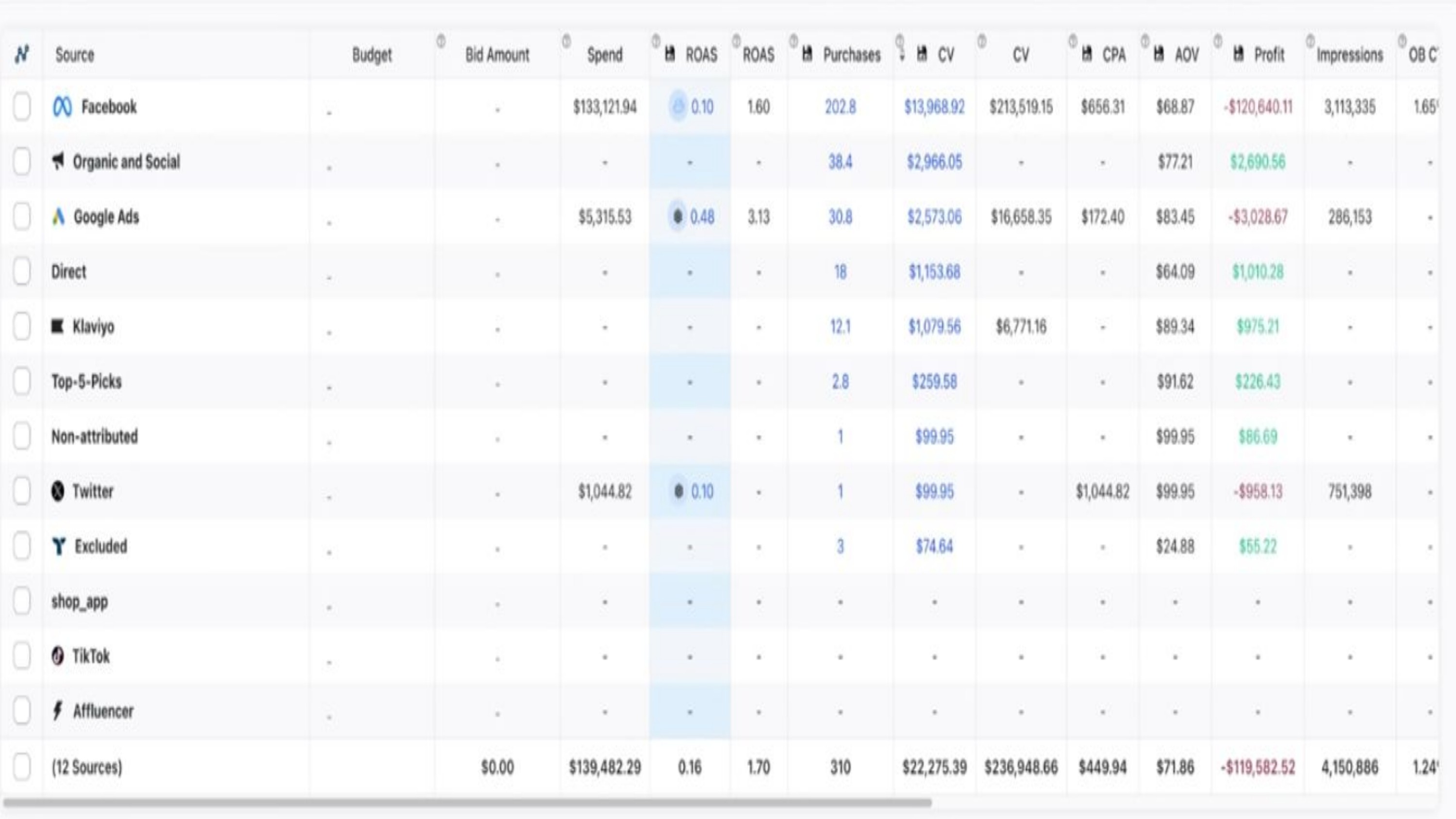Image resolution: width=1456 pixels, height=819 pixels.
Task: Click the chart icon left of Source header
Action: click(x=21, y=54)
